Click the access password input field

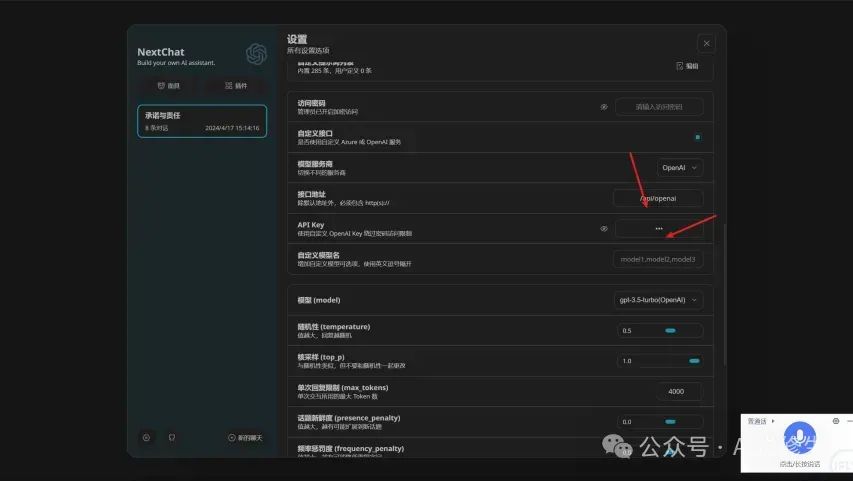(659, 107)
